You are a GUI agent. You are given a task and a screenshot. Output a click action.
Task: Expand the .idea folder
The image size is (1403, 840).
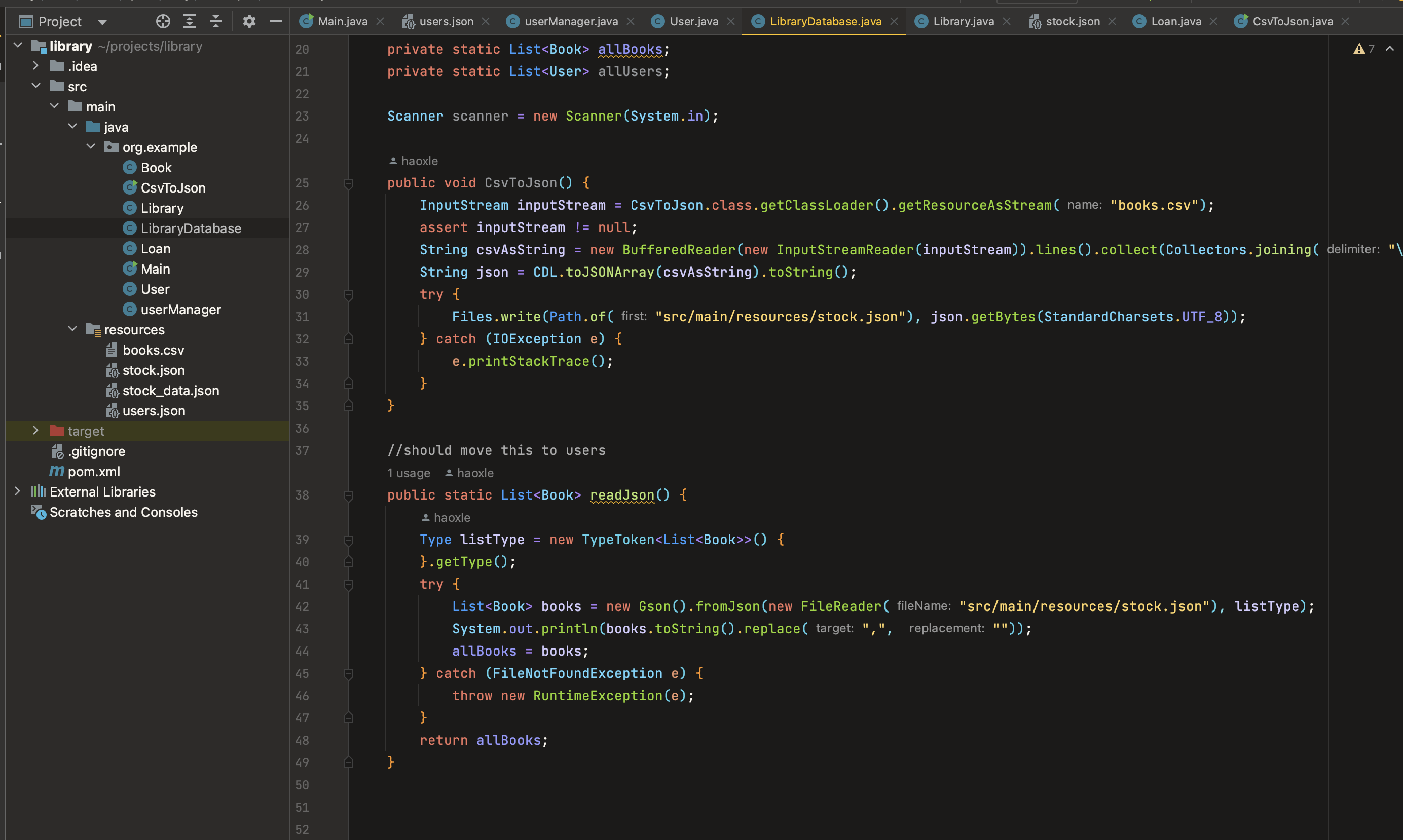coord(35,66)
